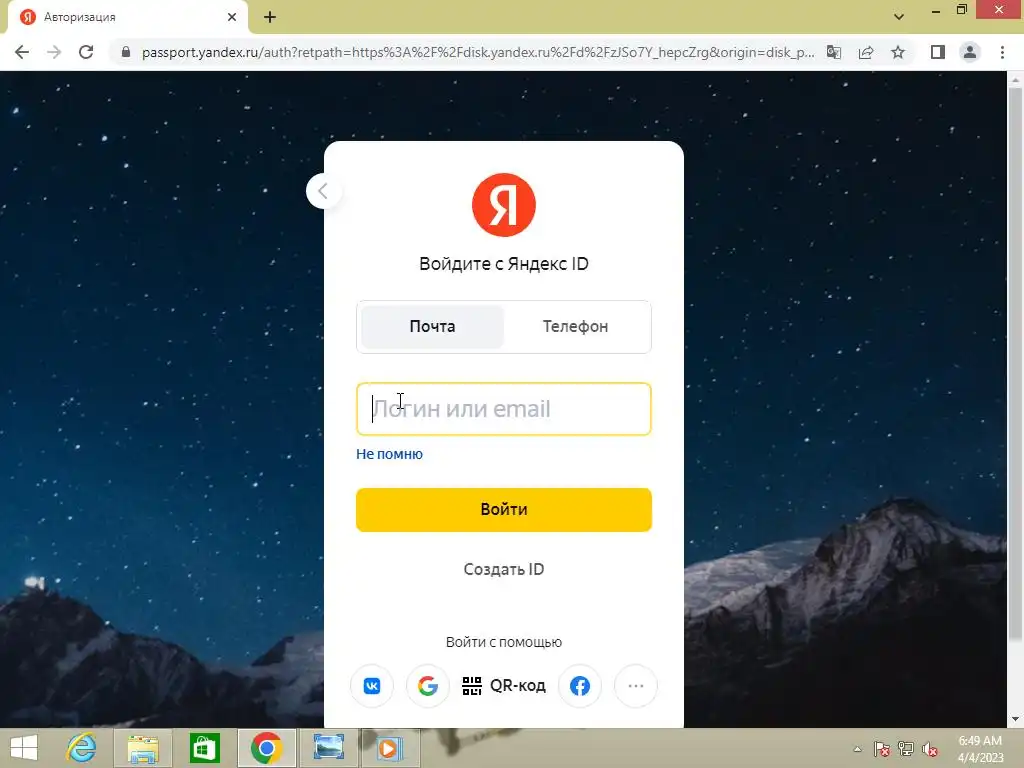Screen dimensions: 1024x768
Task: Open Chrome three-dot menu
Action: (1002, 52)
